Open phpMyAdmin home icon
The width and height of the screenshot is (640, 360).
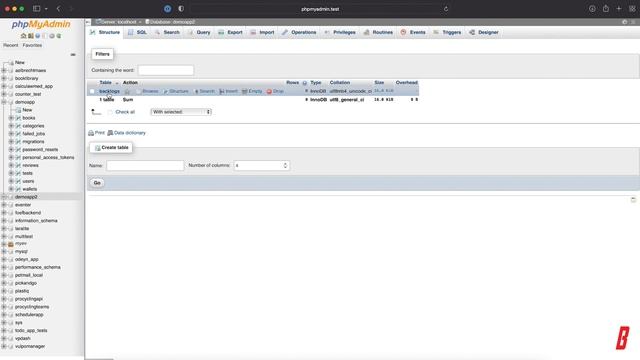pyautogui.click(x=23, y=36)
